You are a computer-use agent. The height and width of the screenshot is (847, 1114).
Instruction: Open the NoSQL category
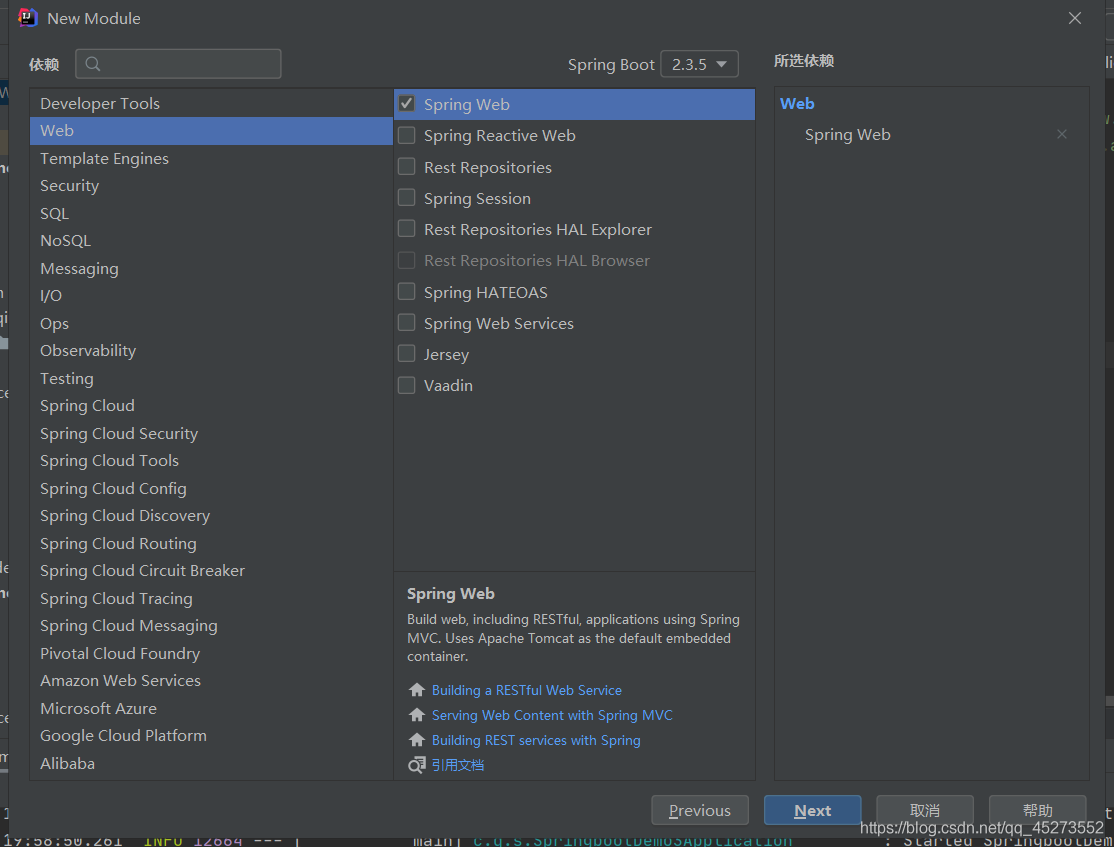click(211, 241)
